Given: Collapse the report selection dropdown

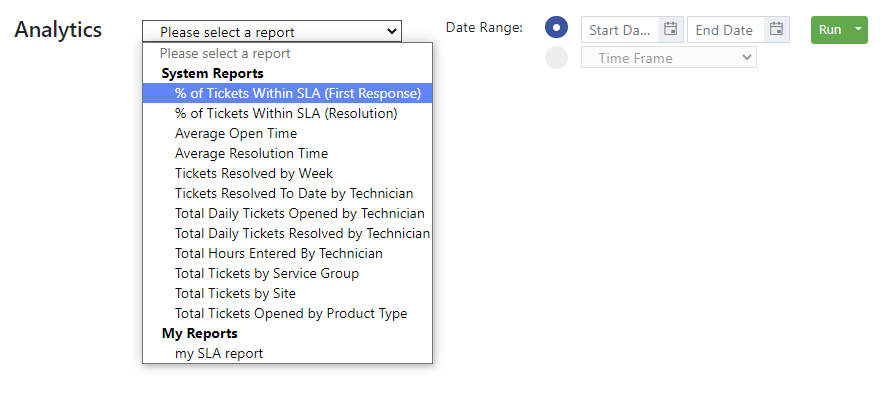Looking at the screenshot, I should pyautogui.click(x=272, y=32).
